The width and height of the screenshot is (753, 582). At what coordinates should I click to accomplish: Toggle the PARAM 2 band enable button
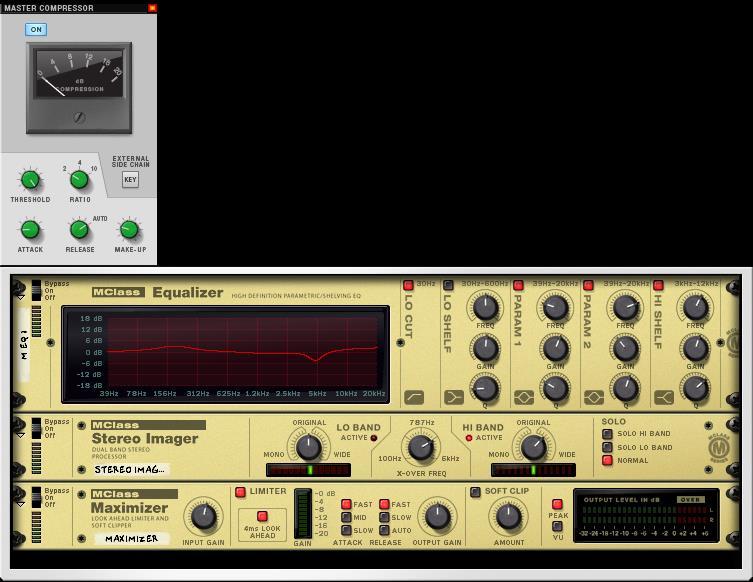[588, 285]
